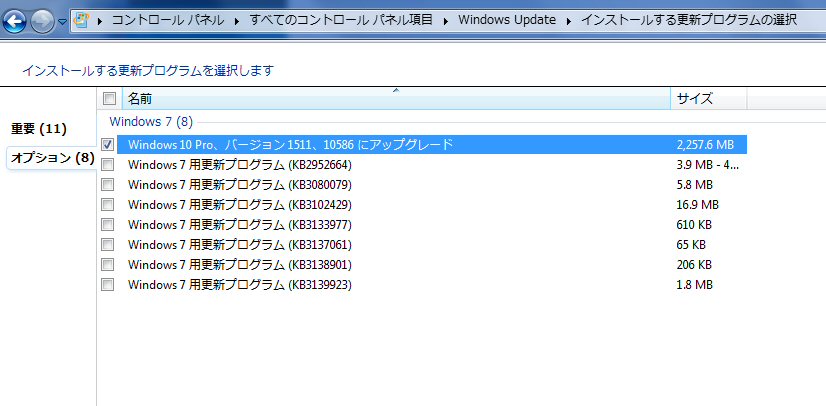This screenshot has height=406, width=826.
Task: Expand arrow after コントロール パネル breadcrumb
Action: tap(237, 21)
